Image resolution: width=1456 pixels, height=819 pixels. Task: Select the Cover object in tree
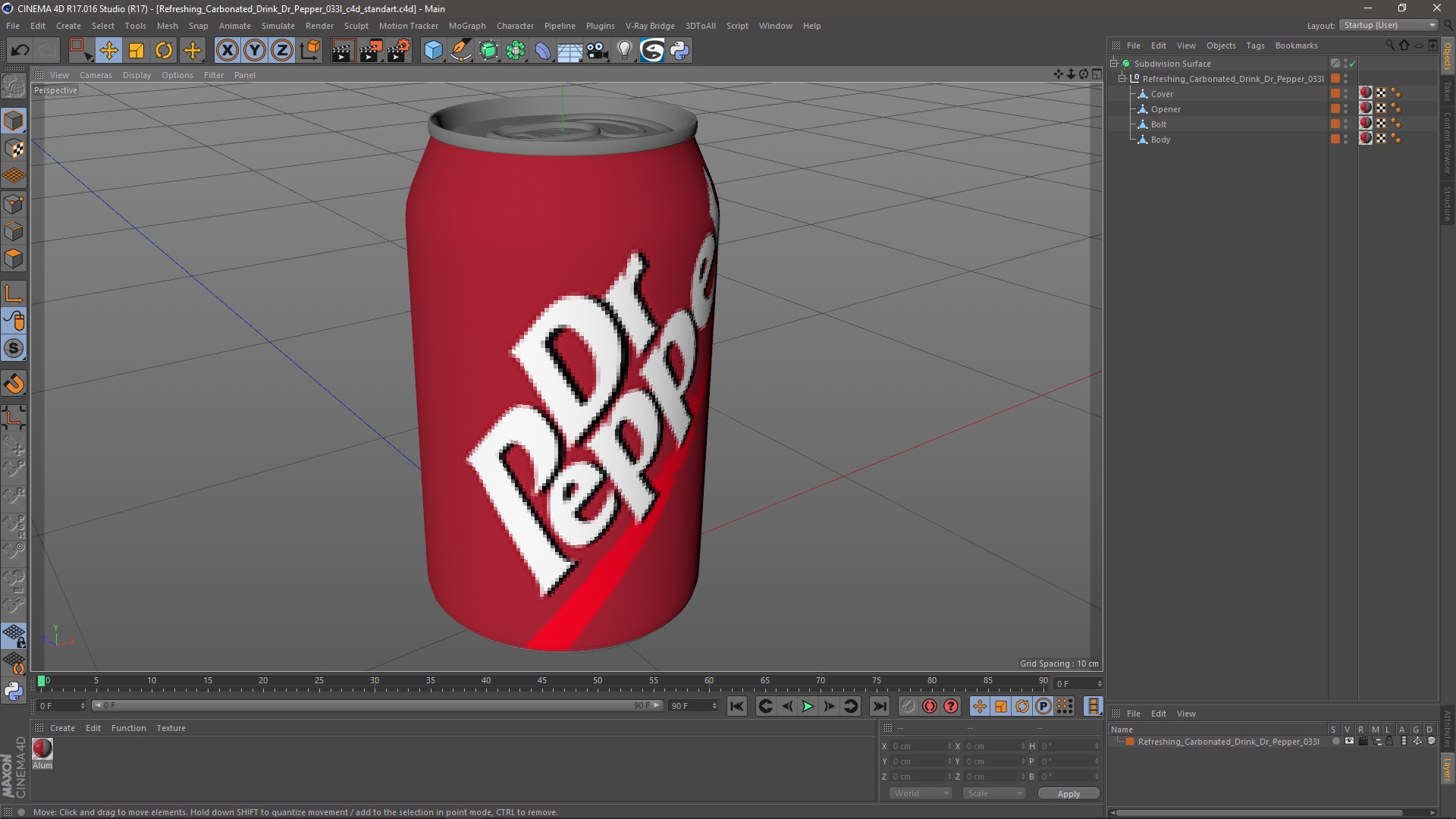pyautogui.click(x=1162, y=94)
